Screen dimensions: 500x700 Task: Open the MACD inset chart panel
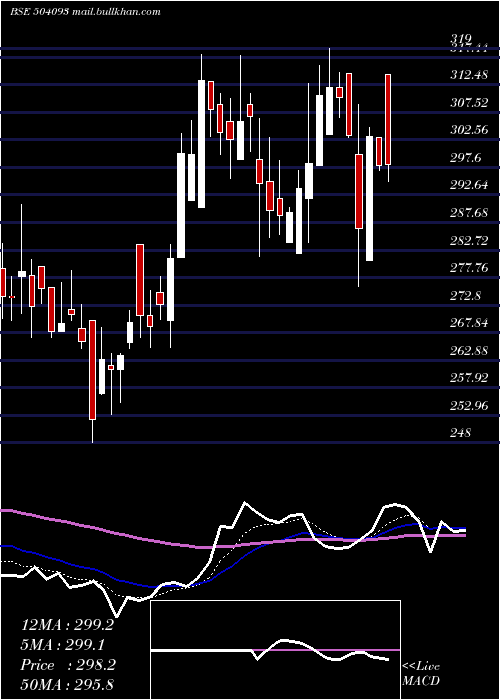click(x=275, y=650)
